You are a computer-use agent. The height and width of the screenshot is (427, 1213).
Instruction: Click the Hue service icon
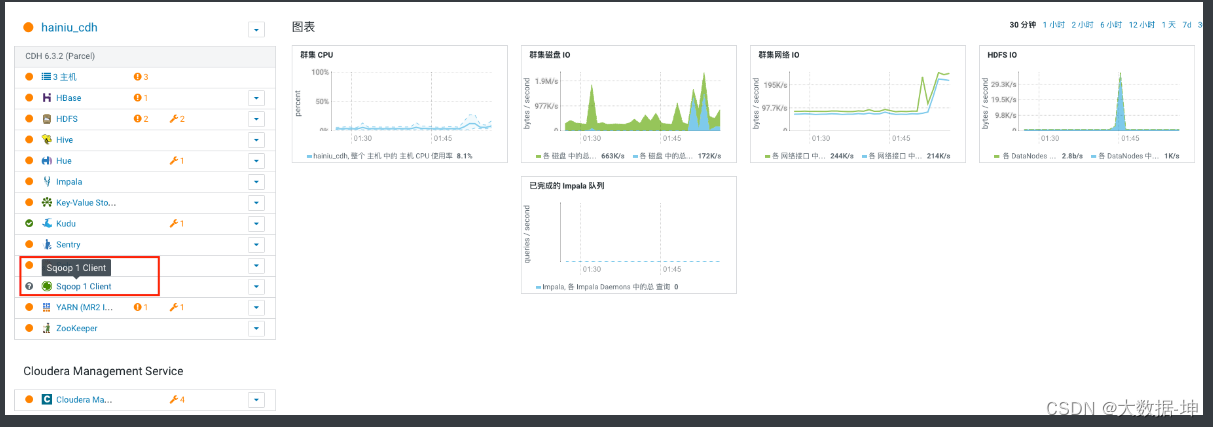click(47, 161)
